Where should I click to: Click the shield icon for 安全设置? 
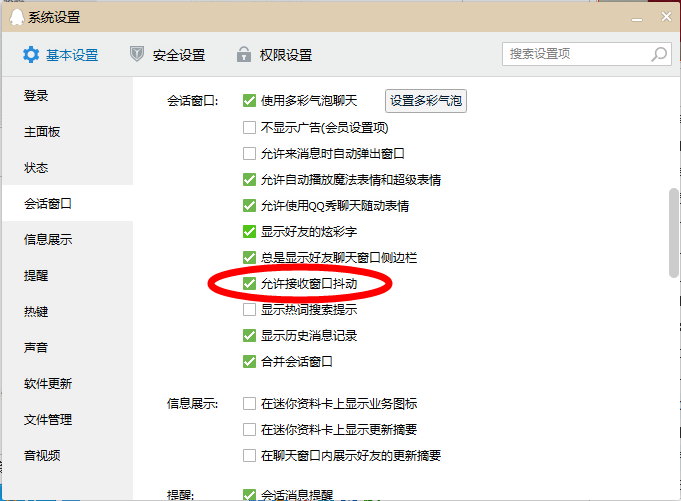coord(137,55)
